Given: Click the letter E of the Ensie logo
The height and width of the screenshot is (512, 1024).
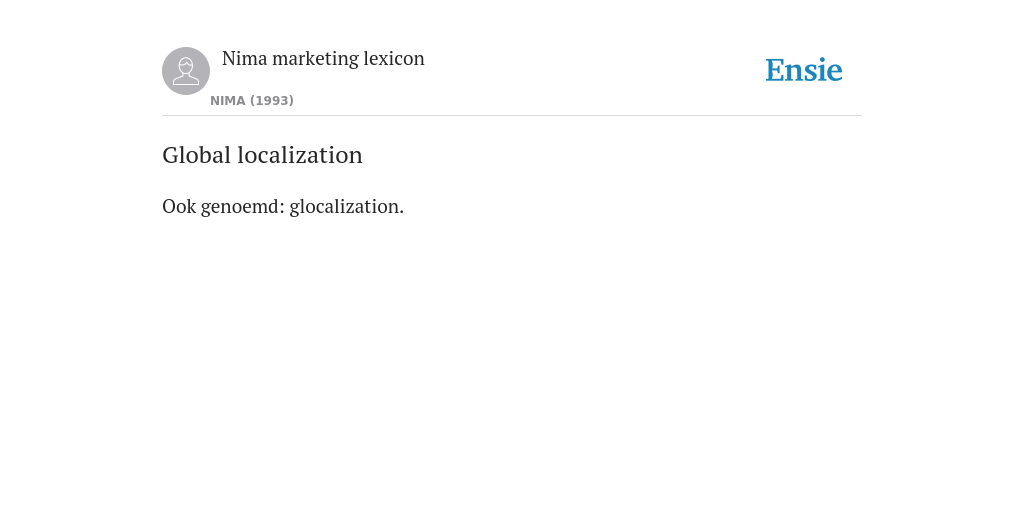Looking at the screenshot, I should click(x=775, y=71).
